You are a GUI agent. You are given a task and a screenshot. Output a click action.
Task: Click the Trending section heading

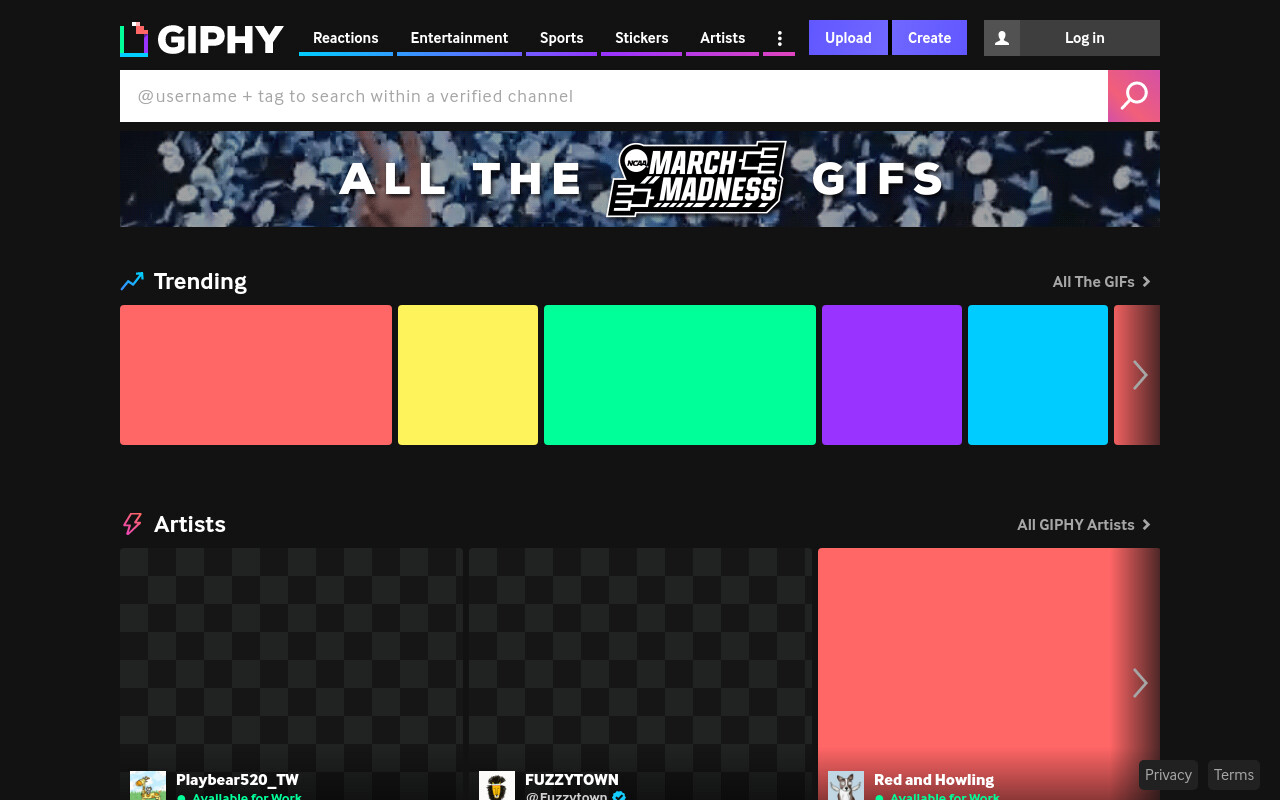click(200, 281)
